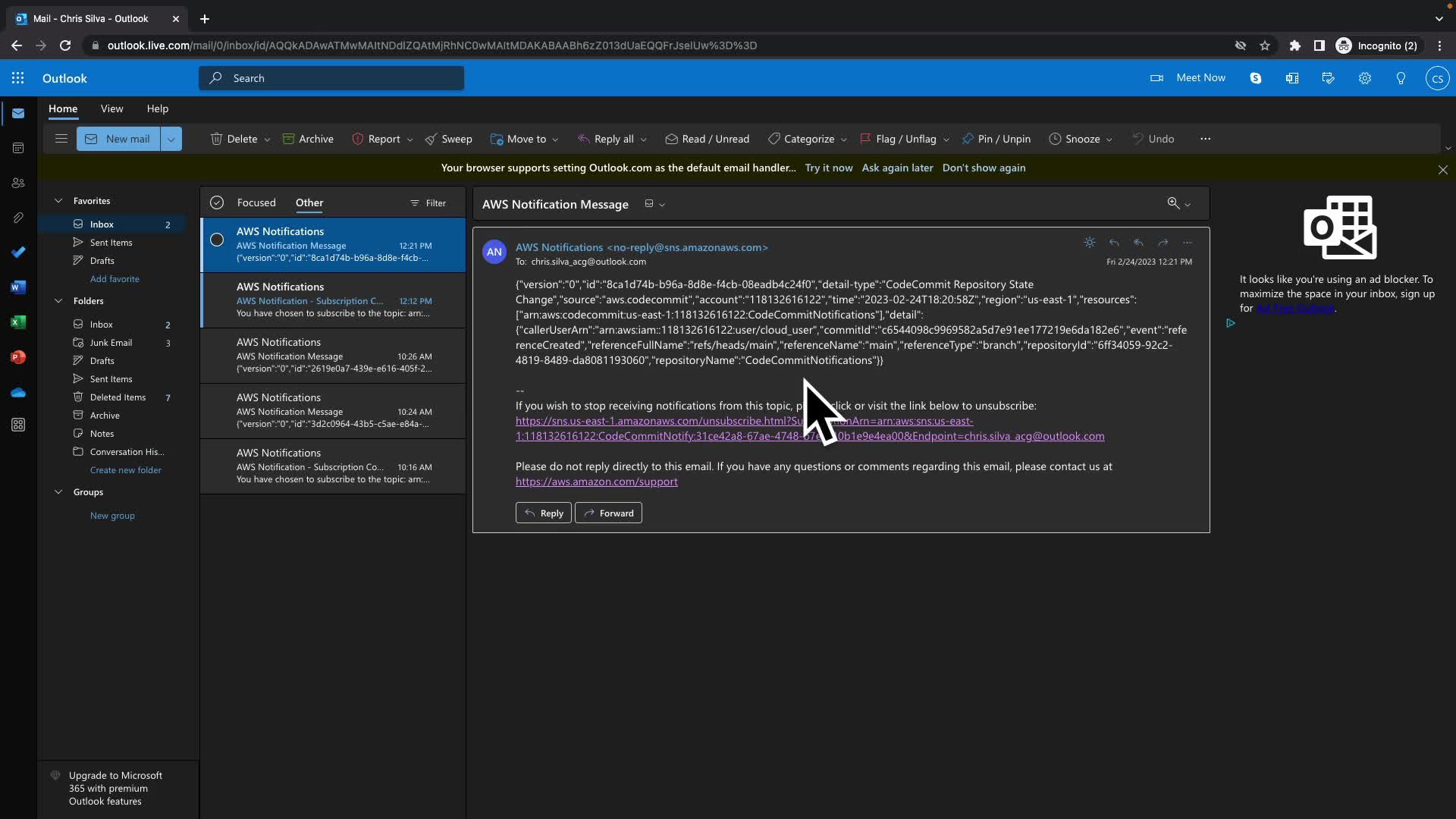Open the View ribbon tab
This screenshot has width=1456, height=819.
point(111,108)
